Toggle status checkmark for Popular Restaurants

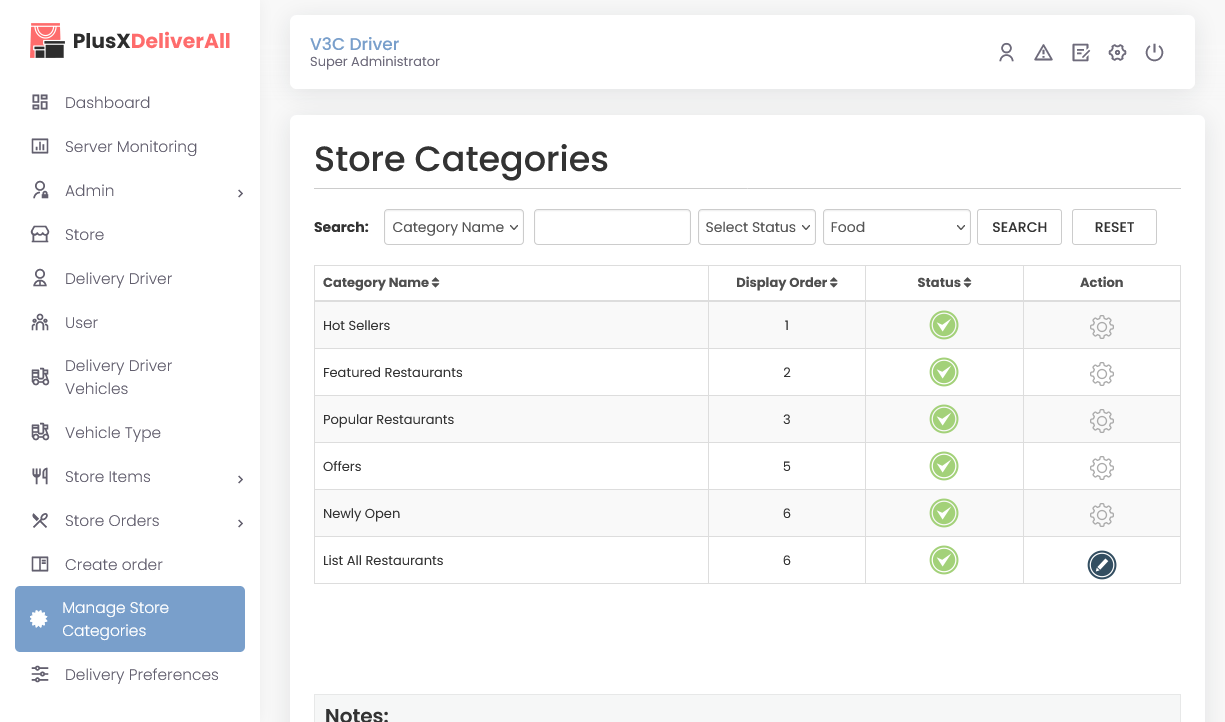tap(944, 419)
